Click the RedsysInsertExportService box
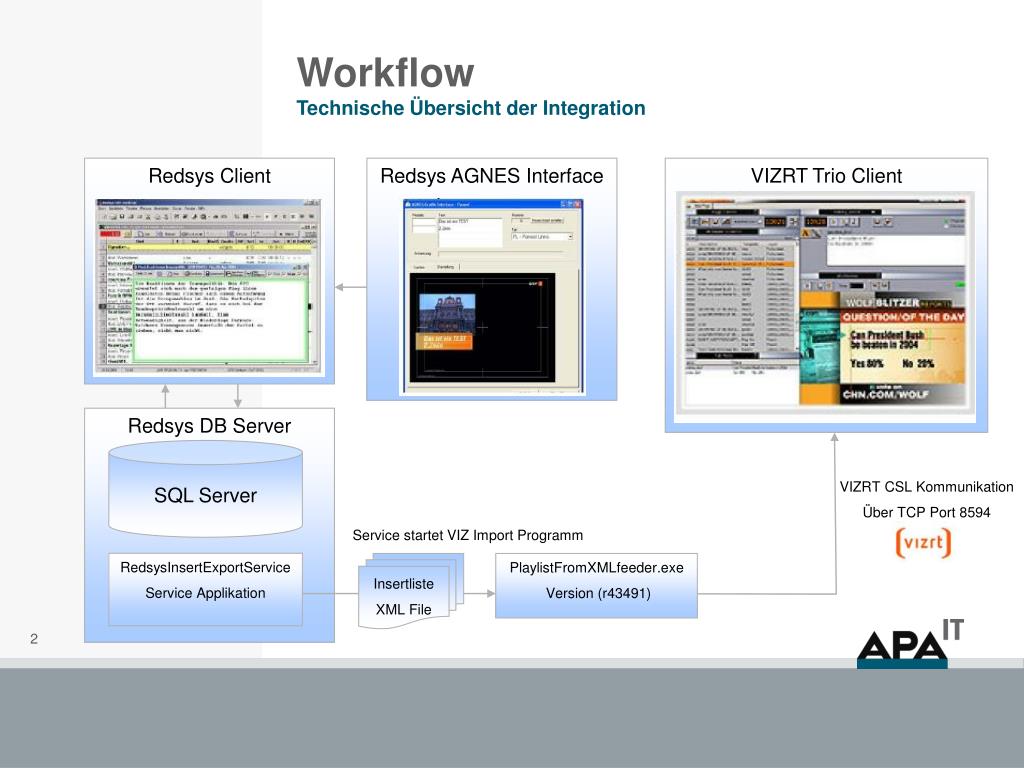The width and height of the screenshot is (1024, 768). pyautogui.click(x=205, y=581)
